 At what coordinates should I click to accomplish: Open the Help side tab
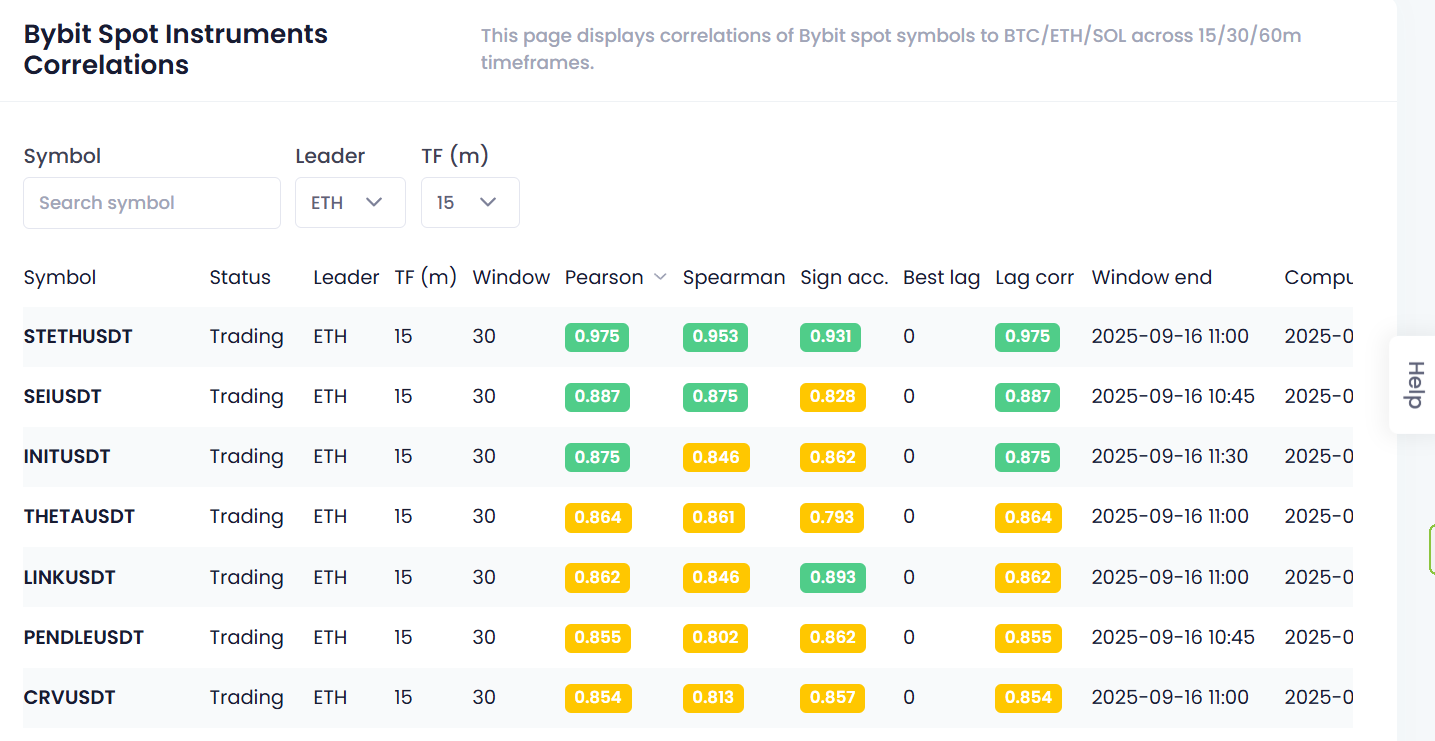[1413, 384]
